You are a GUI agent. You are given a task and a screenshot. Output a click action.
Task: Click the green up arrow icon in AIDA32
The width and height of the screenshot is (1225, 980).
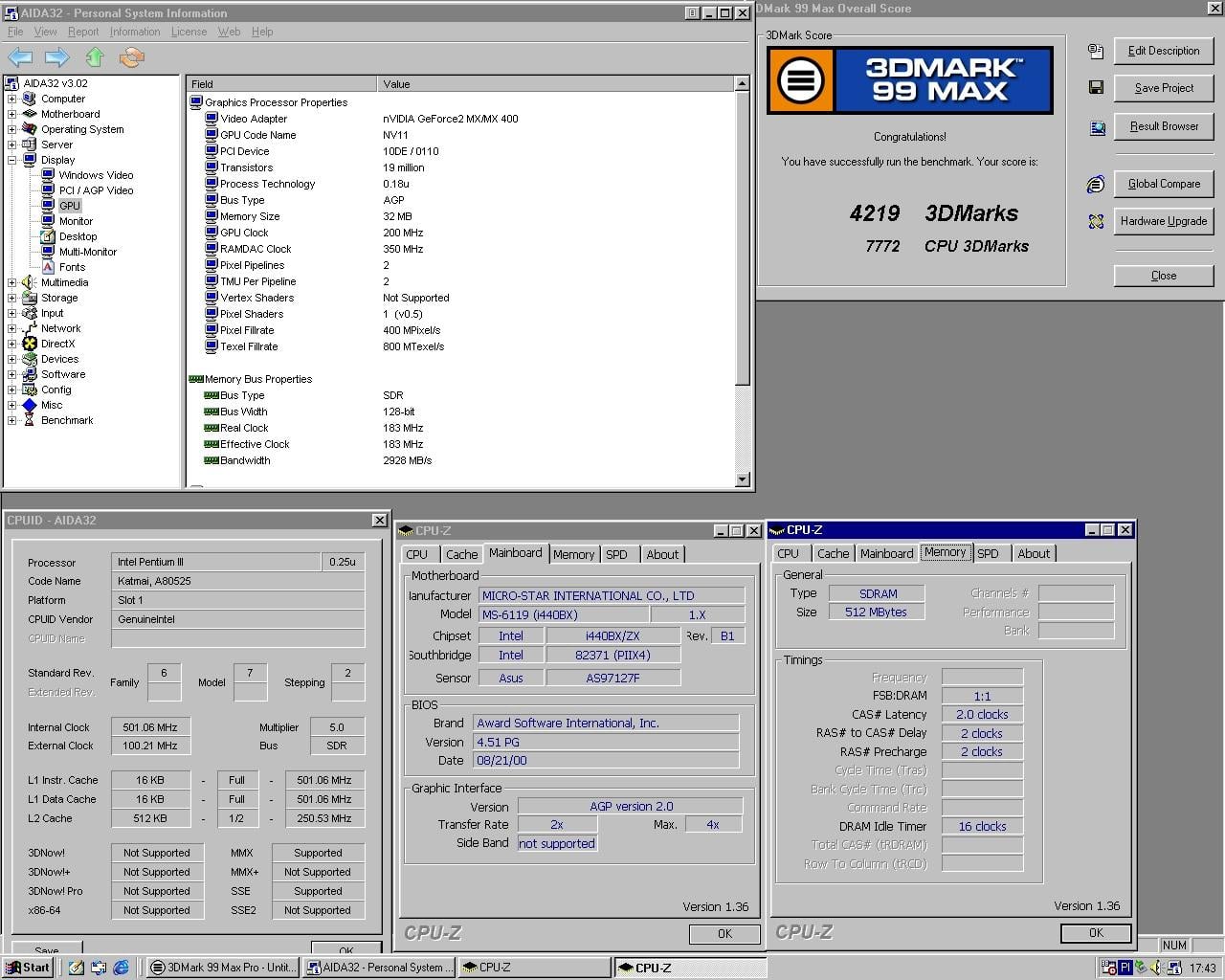click(95, 57)
